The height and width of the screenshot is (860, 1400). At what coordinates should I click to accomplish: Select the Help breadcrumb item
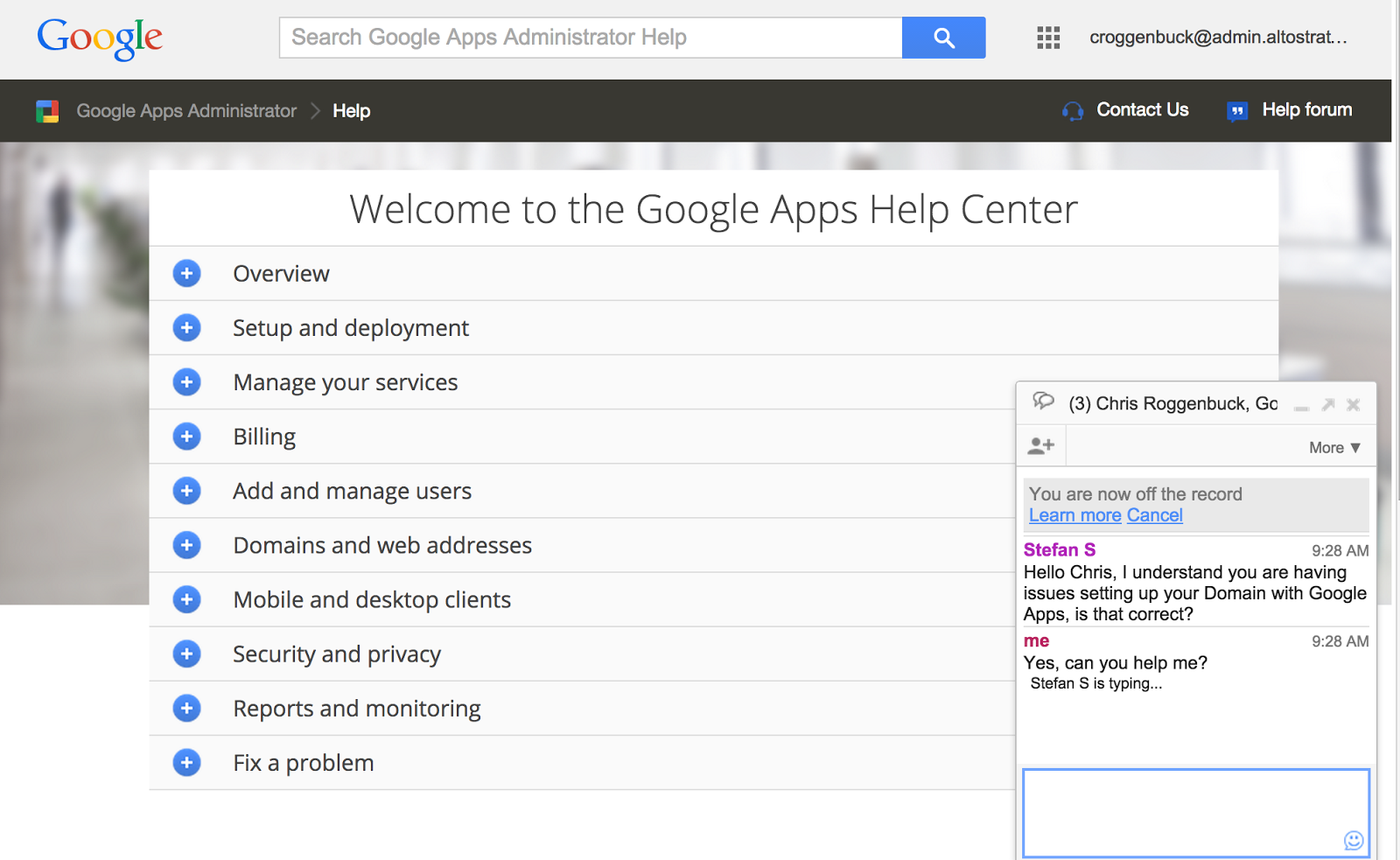pyautogui.click(x=352, y=111)
